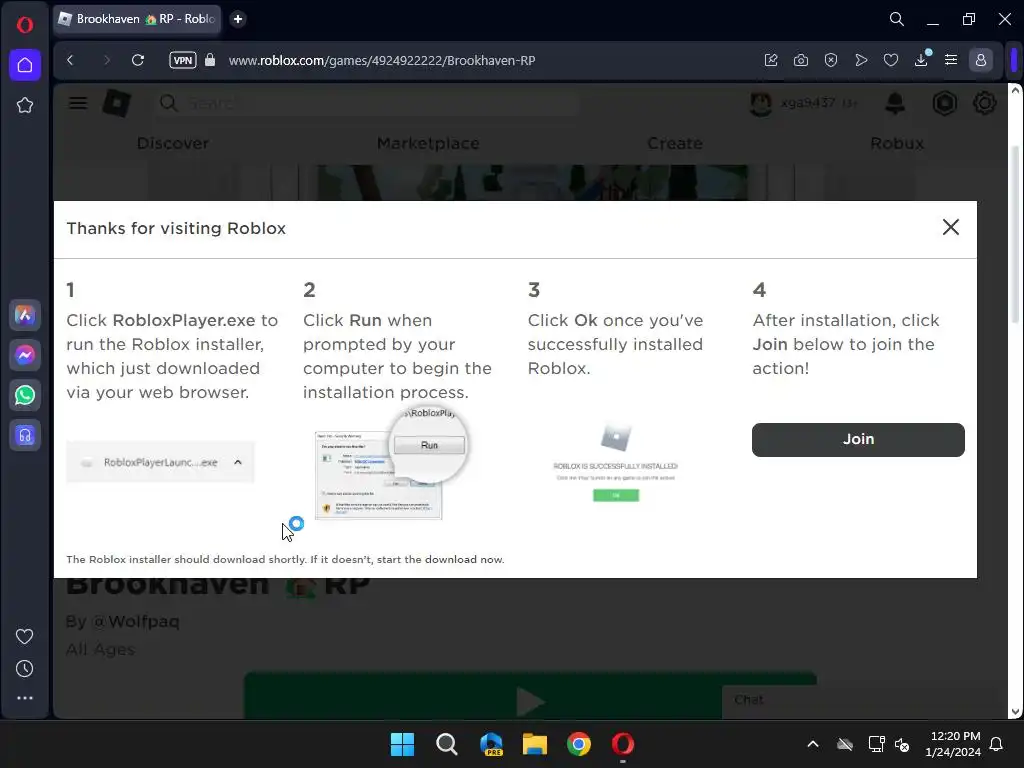This screenshot has height=768, width=1024.
Task: Open a new browser tab
Action: click(238, 19)
